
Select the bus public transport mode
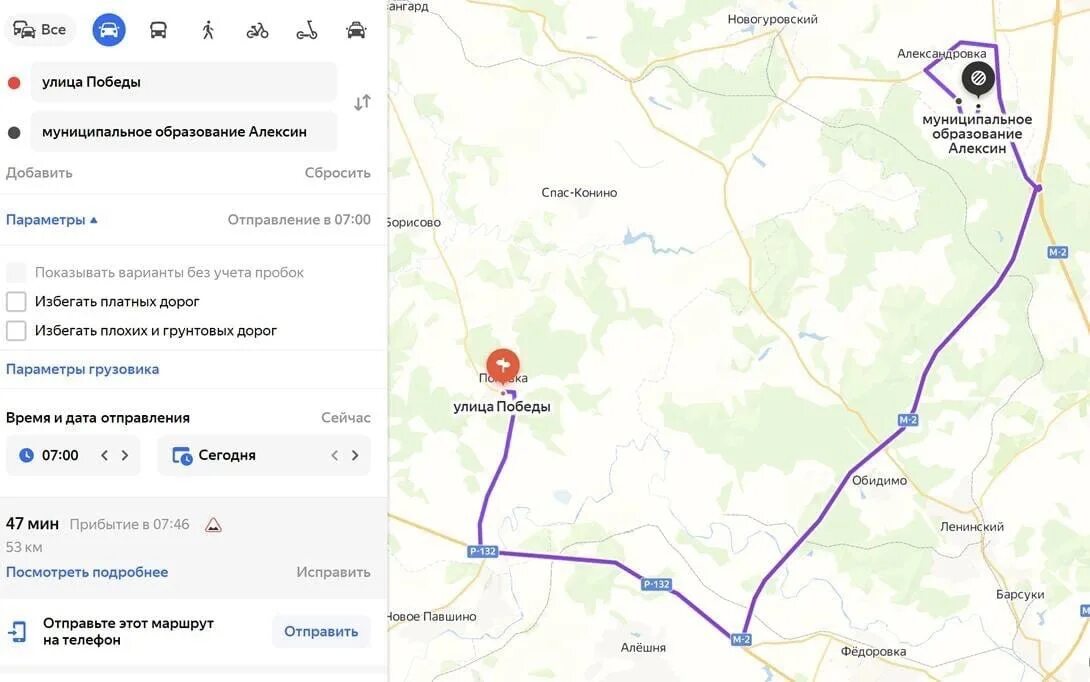158,31
